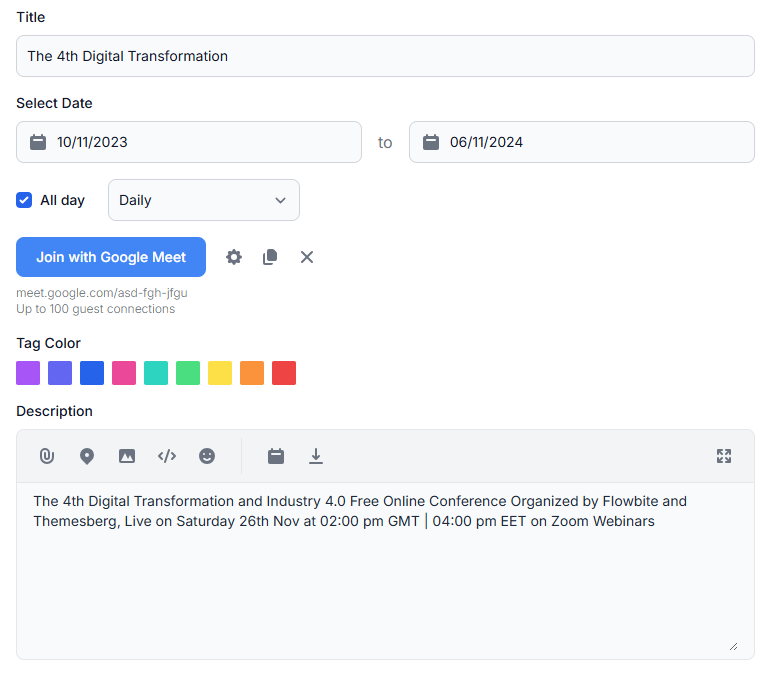
Task: Click Join with Google Meet button
Action: pos(111,257)
